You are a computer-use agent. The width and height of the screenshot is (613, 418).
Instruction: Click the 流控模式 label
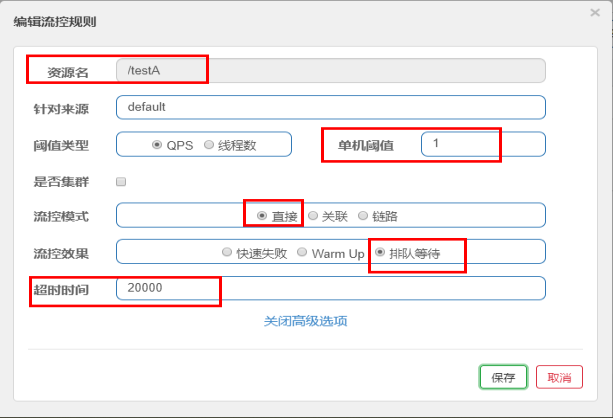61,216
